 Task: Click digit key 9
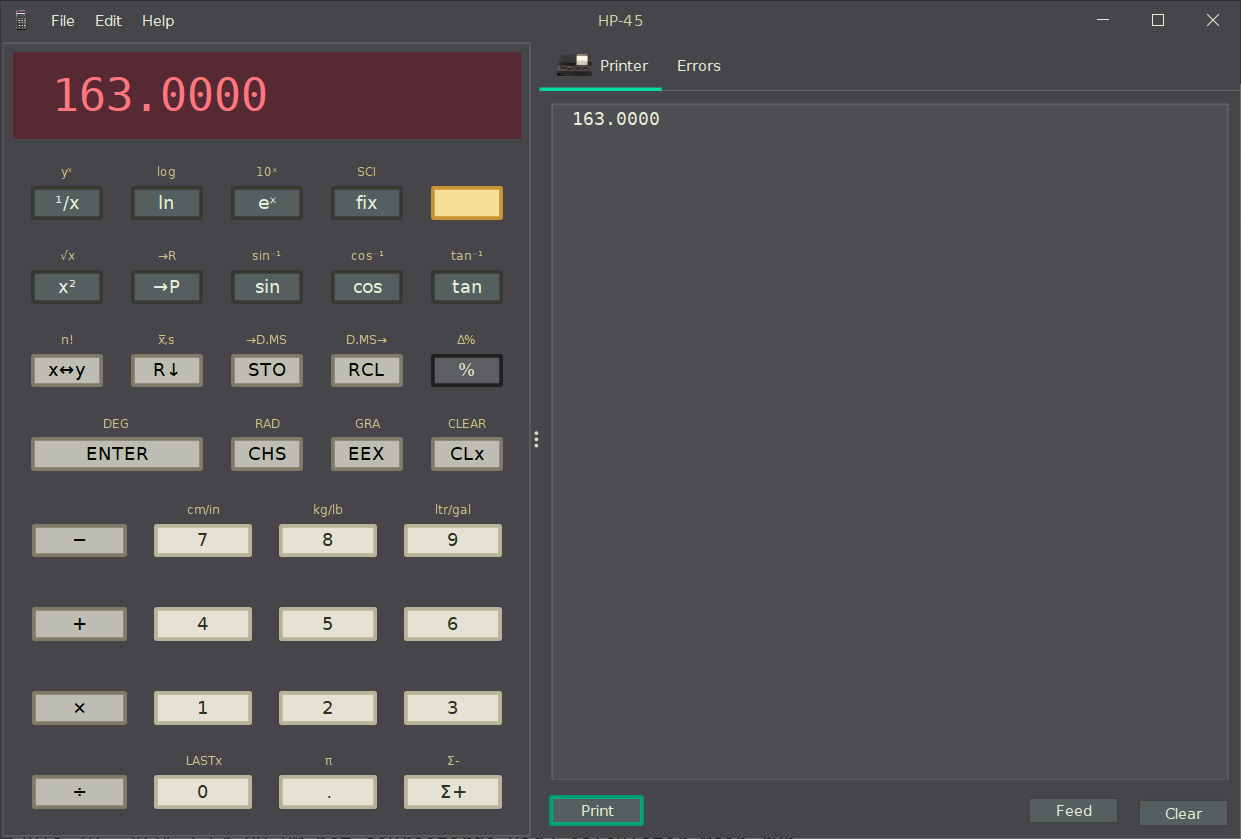coord(453,540)
